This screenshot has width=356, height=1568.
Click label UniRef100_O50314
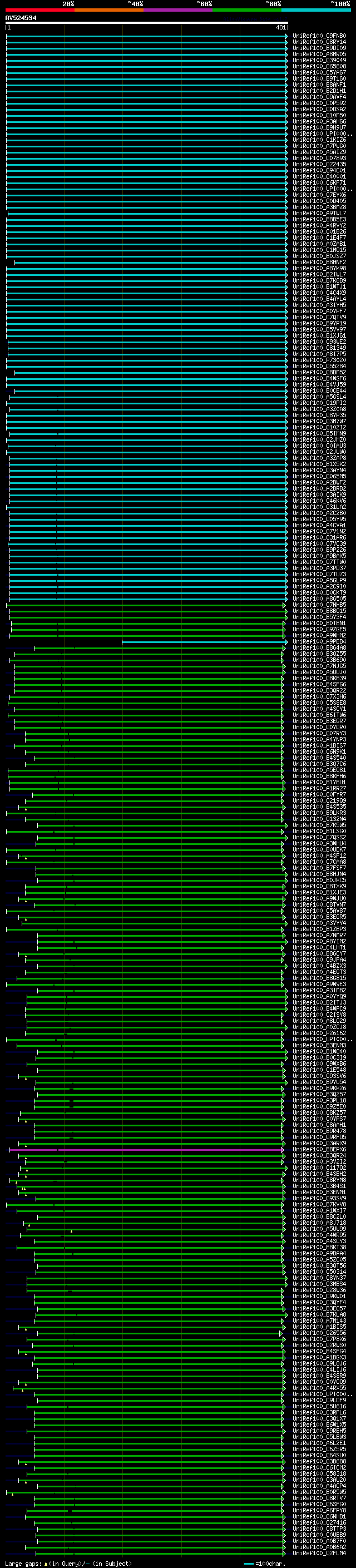(319, 1272)
